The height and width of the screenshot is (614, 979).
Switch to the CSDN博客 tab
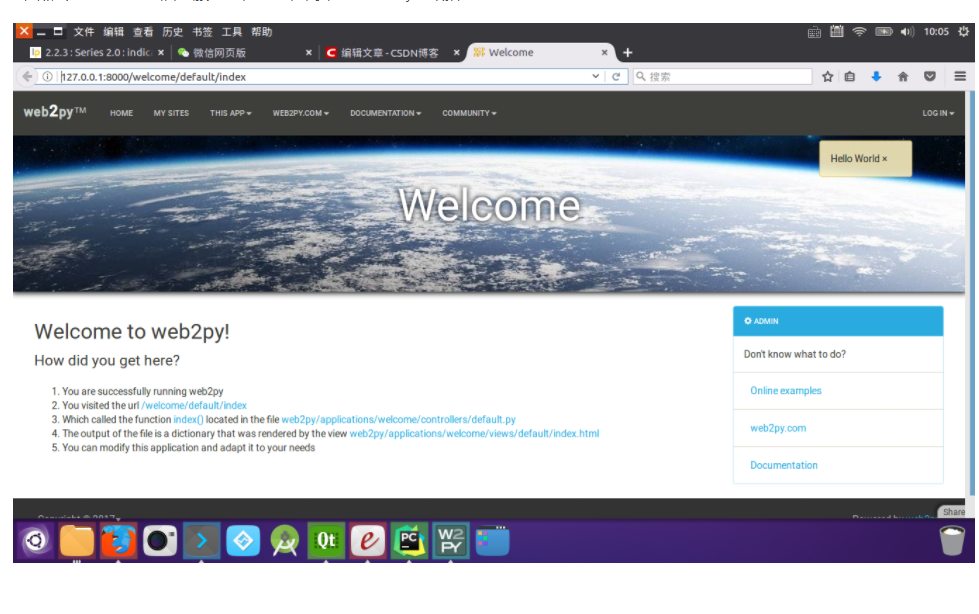pos(390,52)
